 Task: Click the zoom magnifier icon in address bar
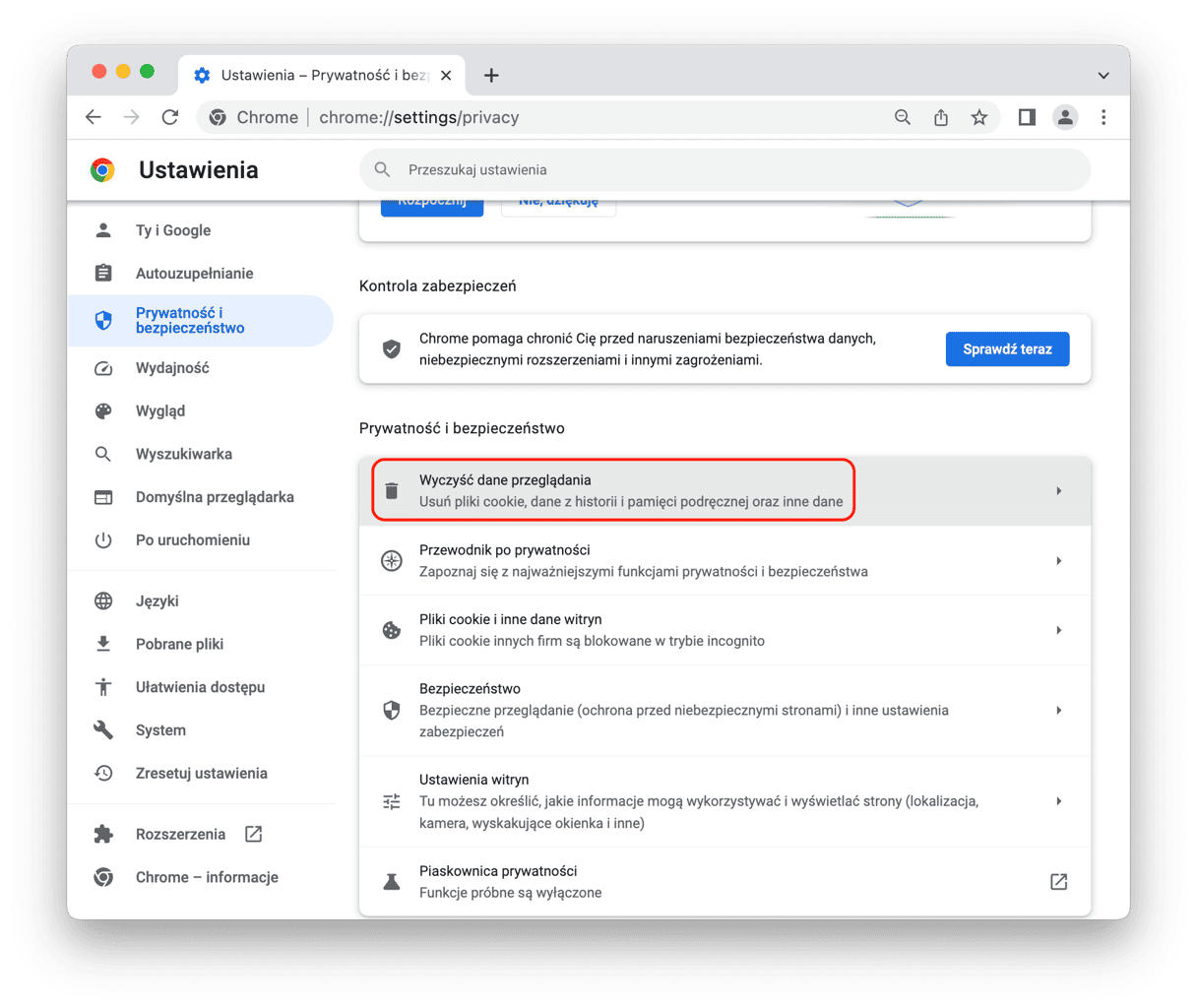[x=903, y=117]
